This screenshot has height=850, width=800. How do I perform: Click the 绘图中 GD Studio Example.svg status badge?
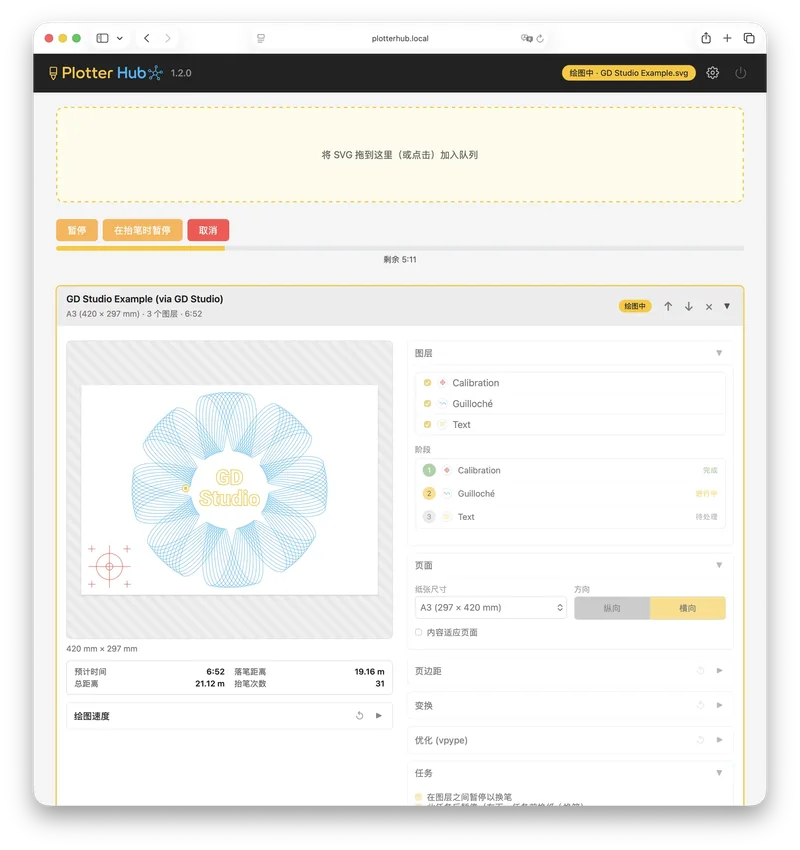point(629,73)
